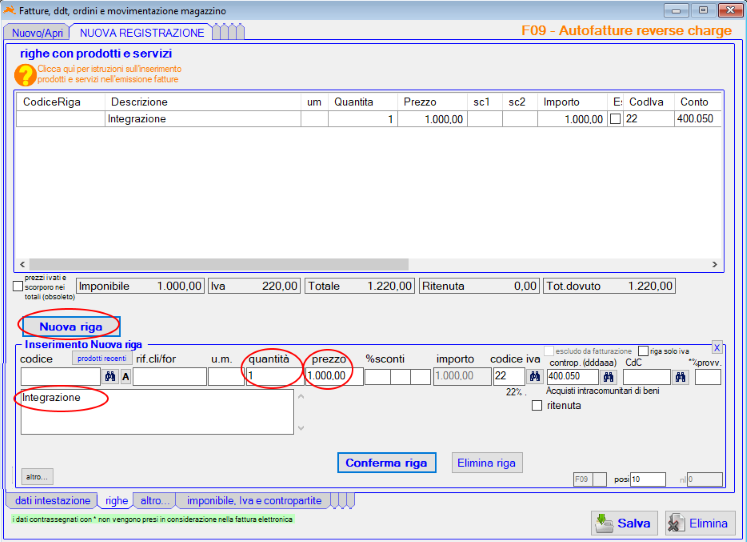Click into the quantità input field

click(x=272, y=376)
